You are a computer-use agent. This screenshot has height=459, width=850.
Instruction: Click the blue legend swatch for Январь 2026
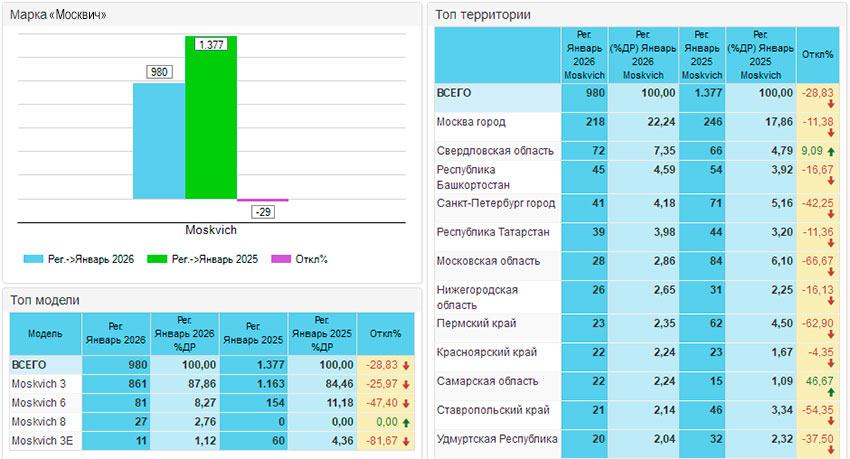33,259
